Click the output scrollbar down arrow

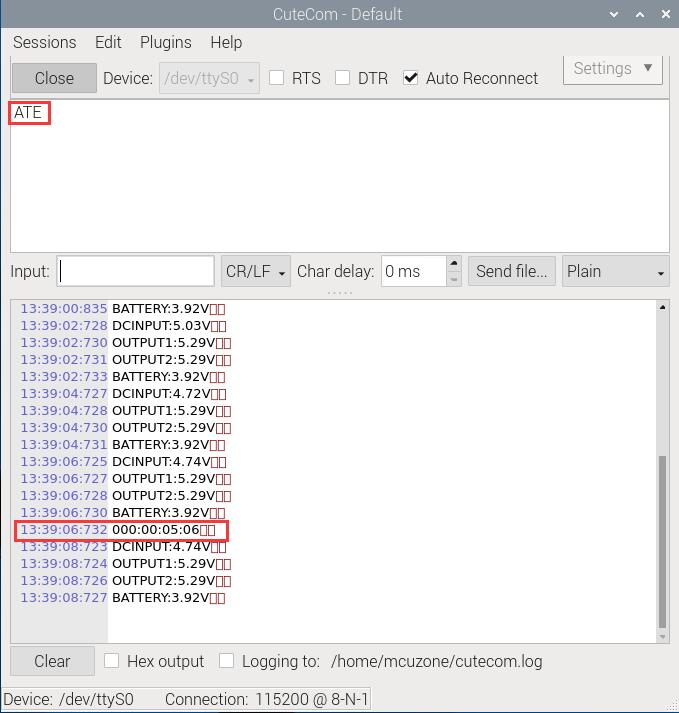663,637
